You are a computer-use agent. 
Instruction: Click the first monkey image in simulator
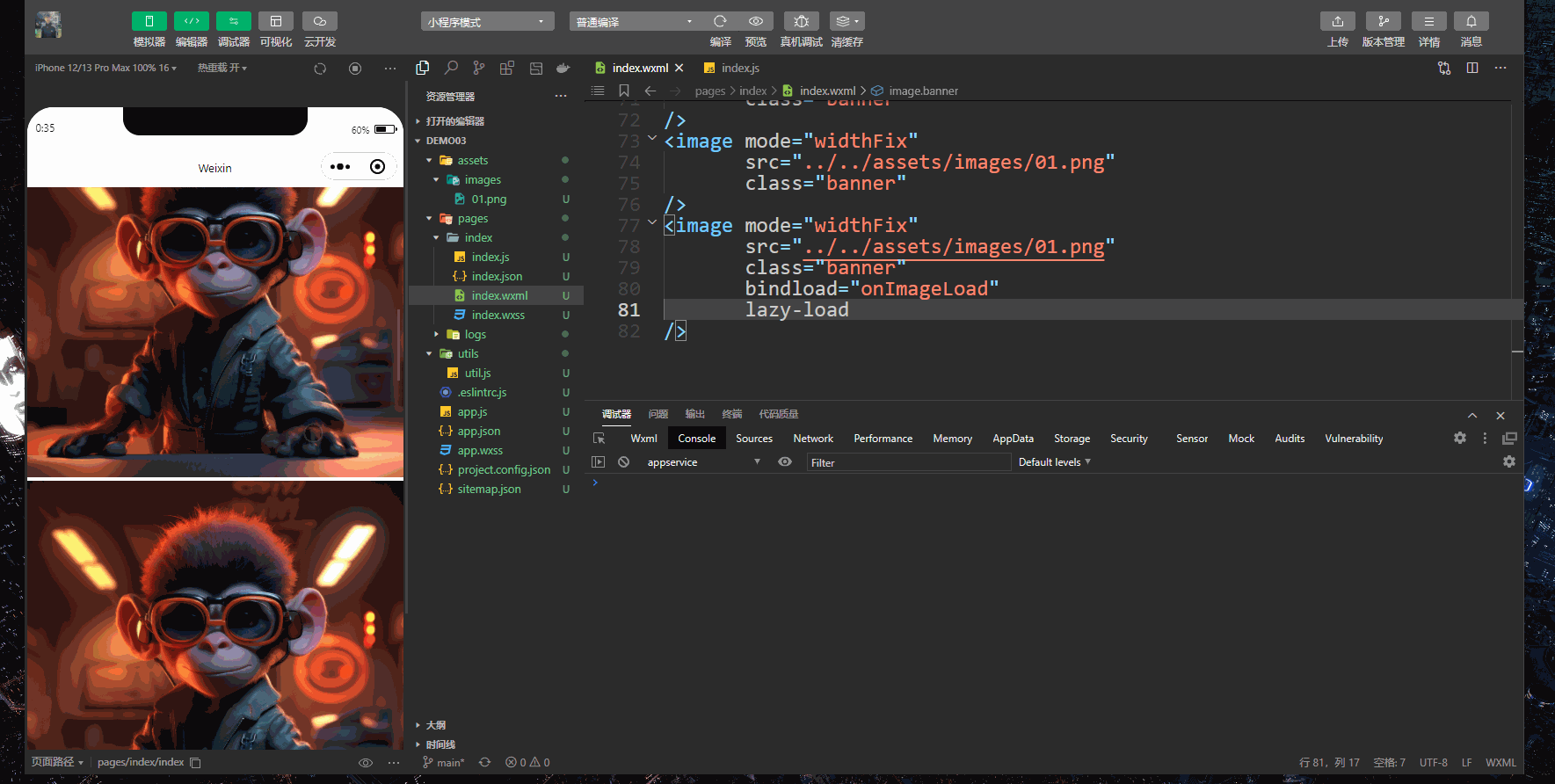(x=215, y=331)
